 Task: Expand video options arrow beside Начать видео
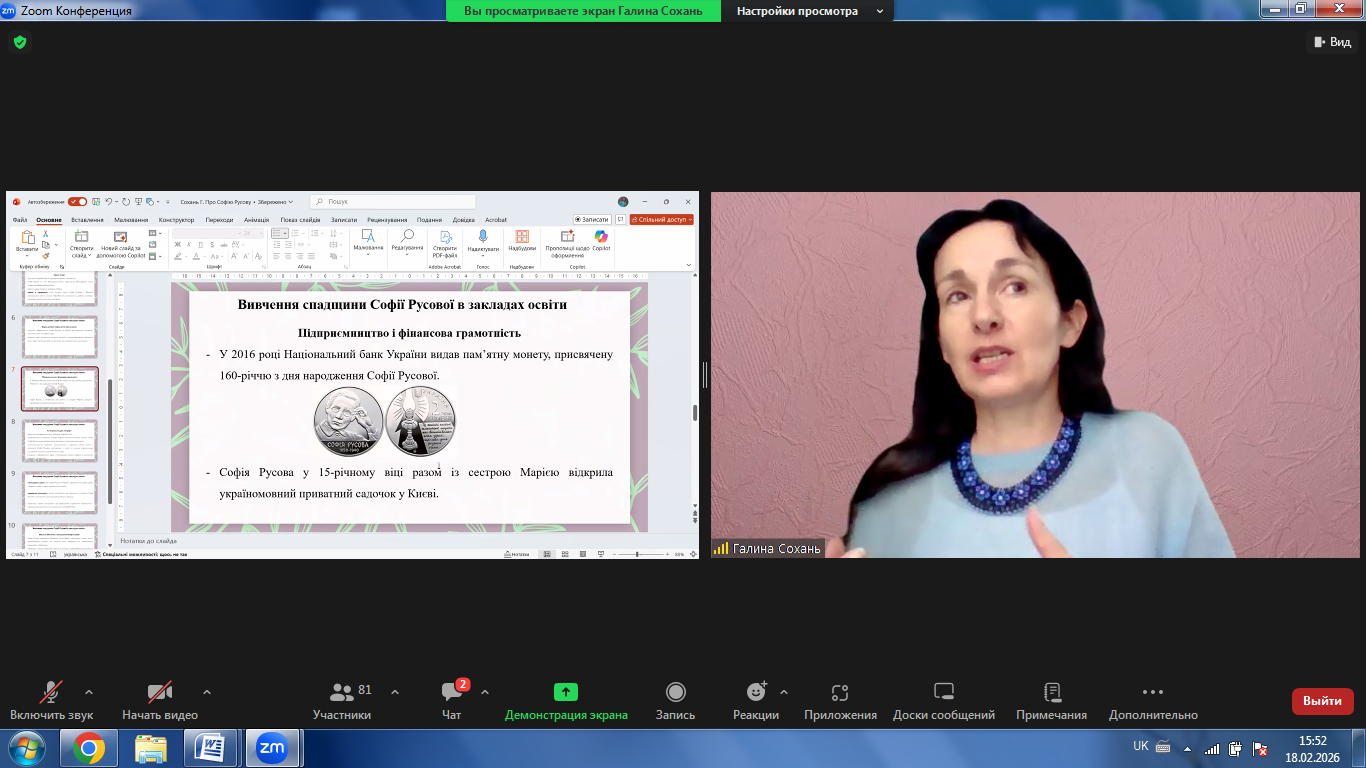coord(207,692)
